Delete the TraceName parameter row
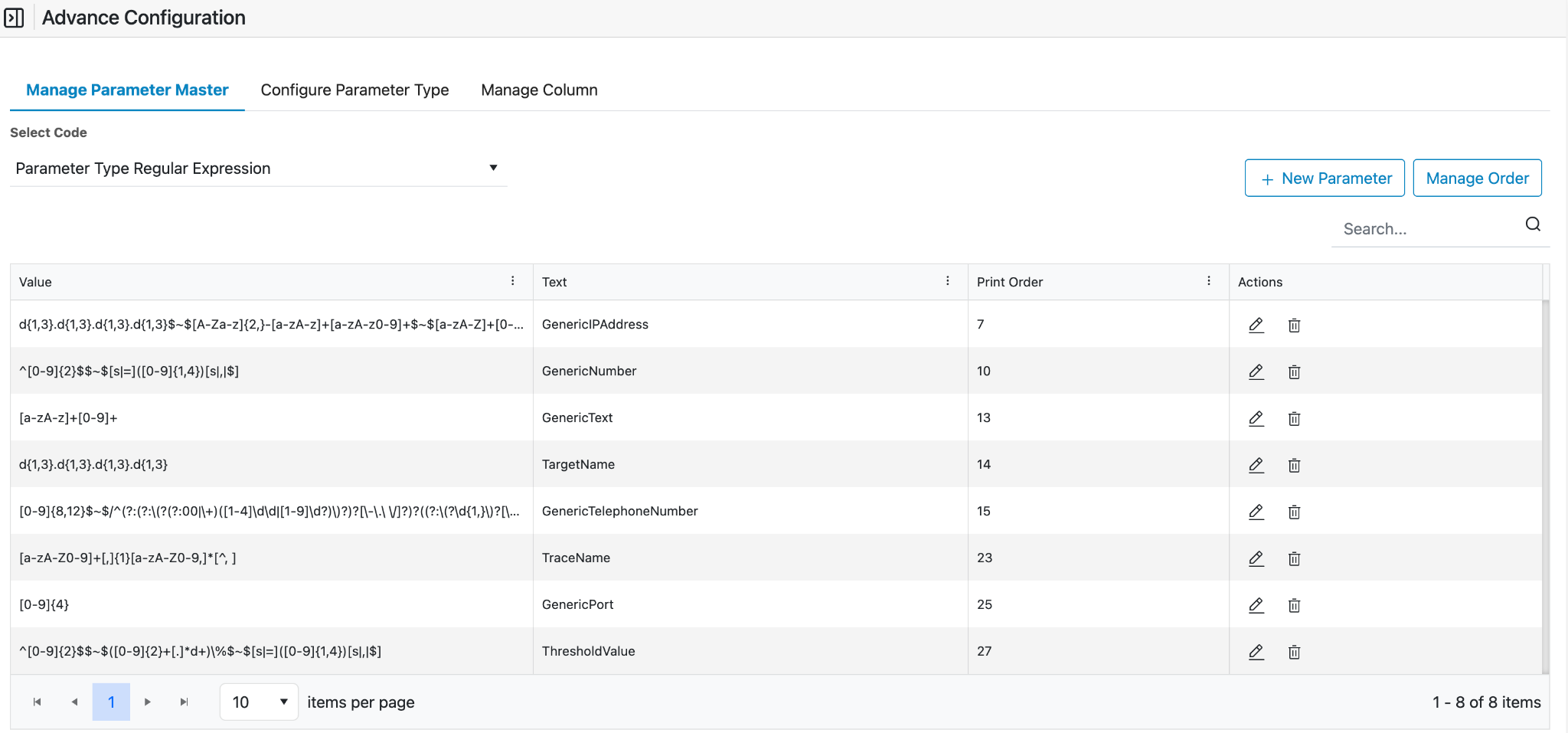 [x=1294, y=558]
